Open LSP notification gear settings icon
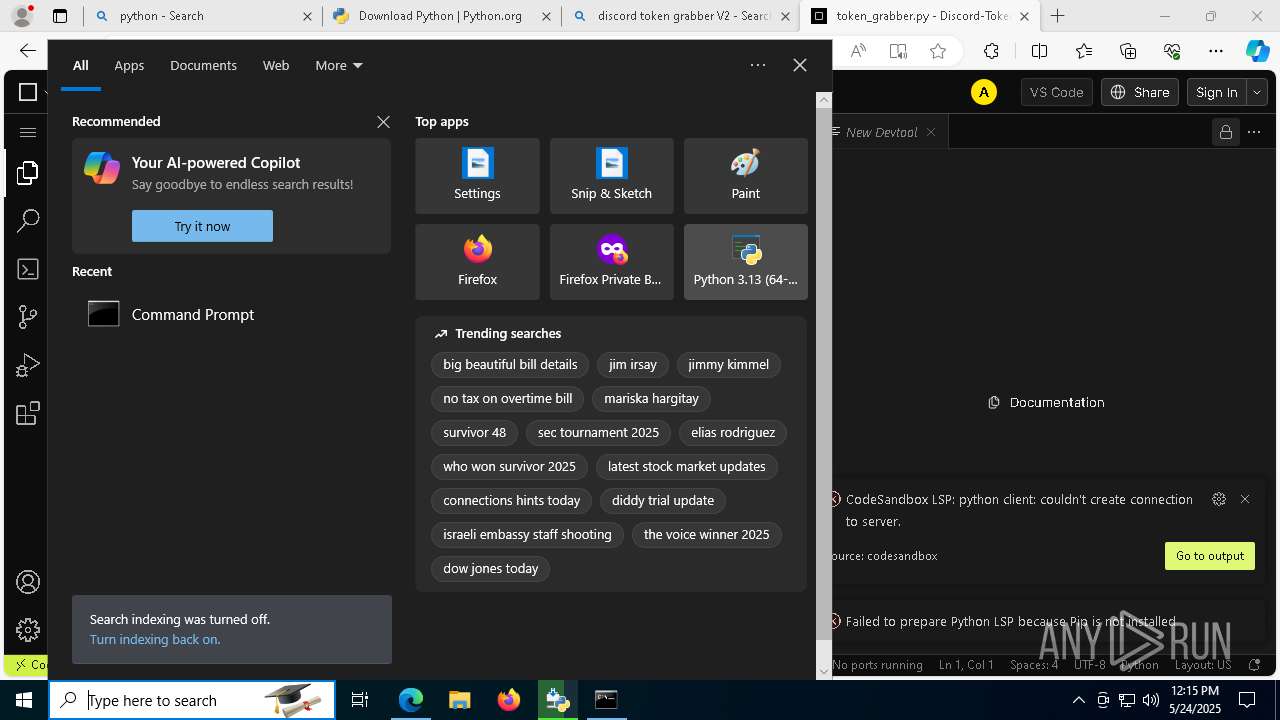This screenshot has height=720, width=1280. point(1218,499)
